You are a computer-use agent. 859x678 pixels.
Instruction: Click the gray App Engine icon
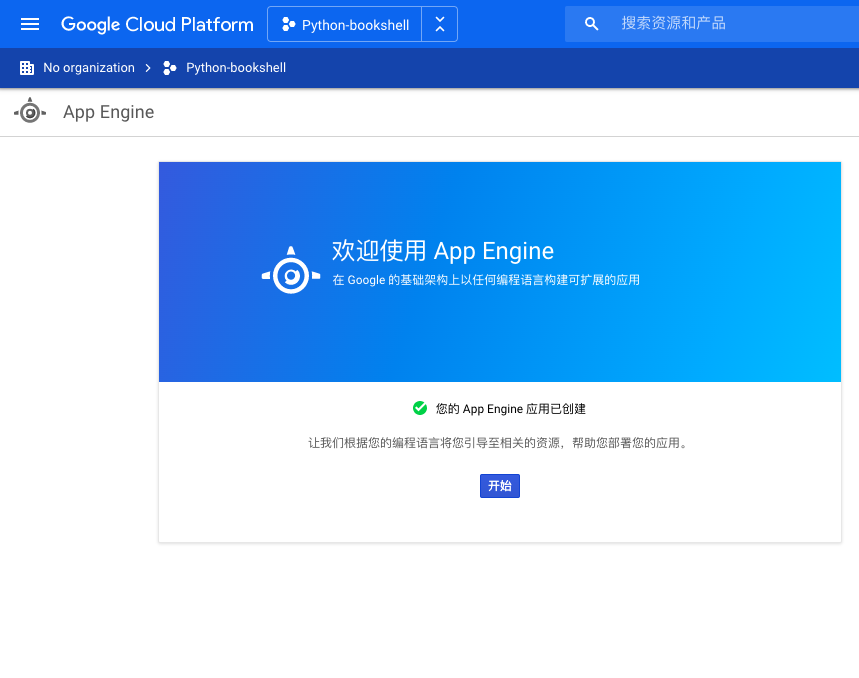click(30, 112)
